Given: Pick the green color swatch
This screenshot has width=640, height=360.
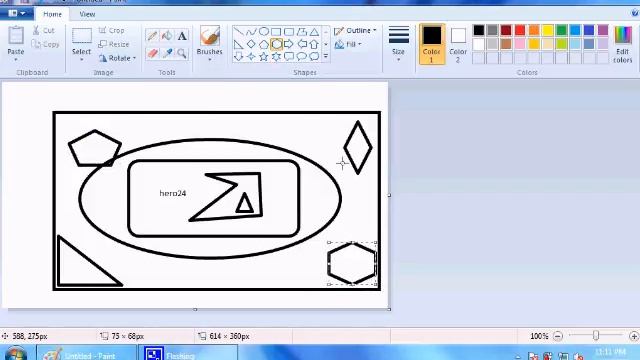Looking at the screenshot, I should 561,30.
